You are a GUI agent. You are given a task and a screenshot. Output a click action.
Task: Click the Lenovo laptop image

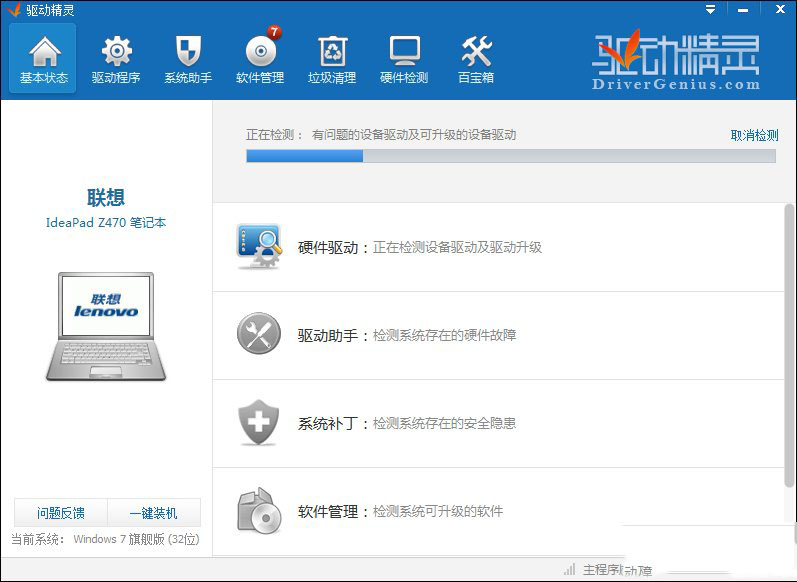pos(106,326)
